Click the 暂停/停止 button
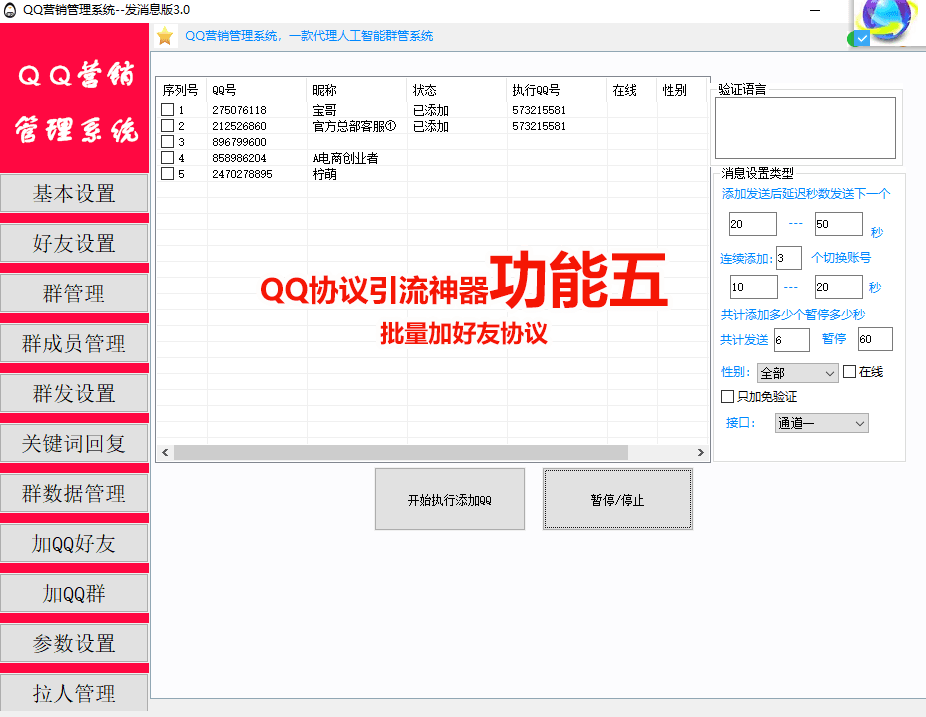This screenshot has height=717, width=926. pyautogui.click(x=618, y=500)
